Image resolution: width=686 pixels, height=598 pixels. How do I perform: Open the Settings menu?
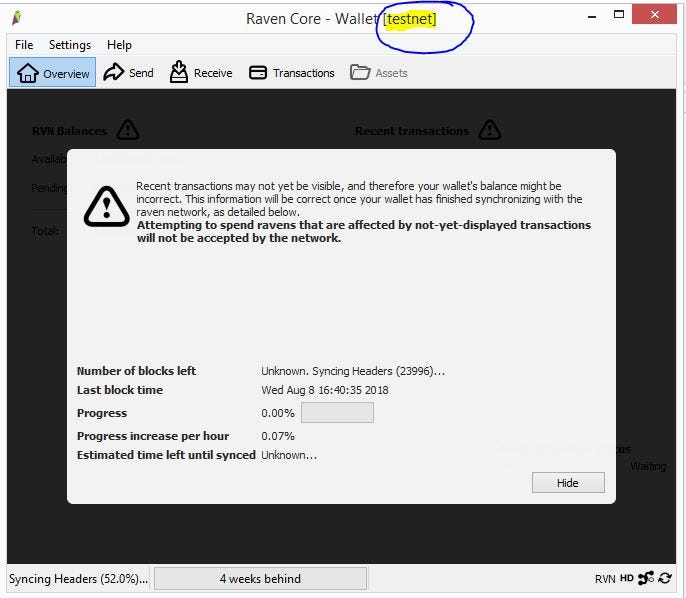(70, 45)
